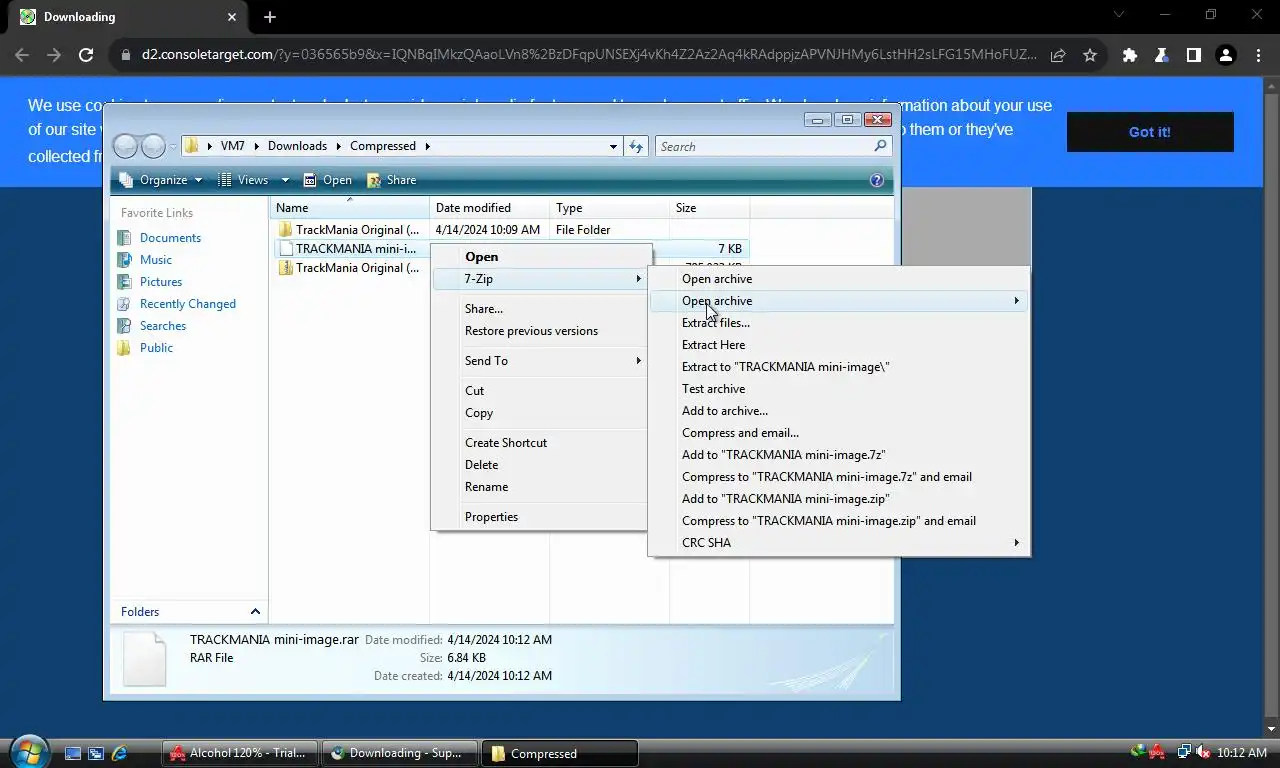Screen dimensions: 1280x768
Task: Click the search magnifier icon in Explorer
Action: click(880, 146)
